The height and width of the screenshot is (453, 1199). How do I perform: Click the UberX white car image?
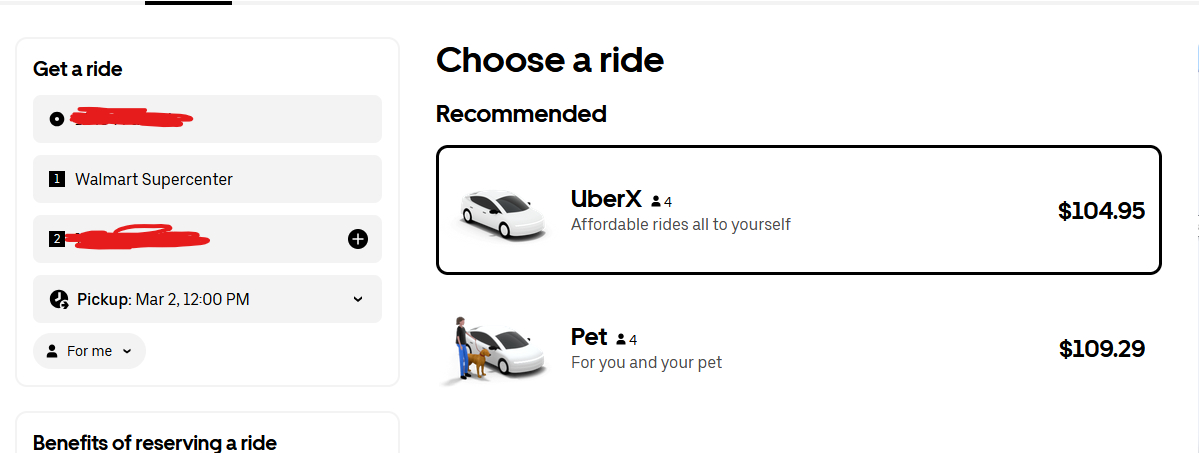[x=503, y=213]
